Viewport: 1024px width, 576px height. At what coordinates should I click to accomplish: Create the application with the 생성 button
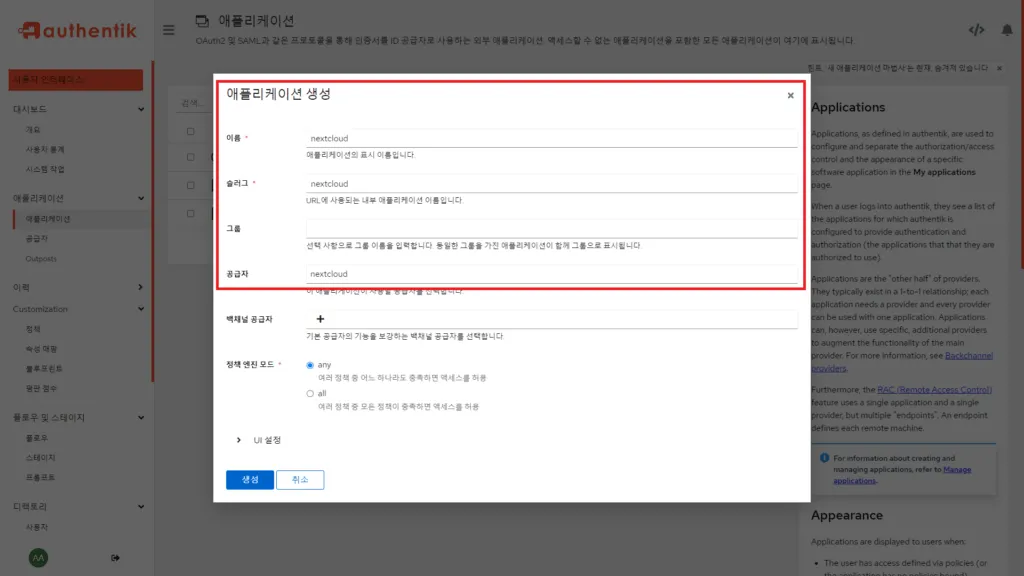click(249, 480)
